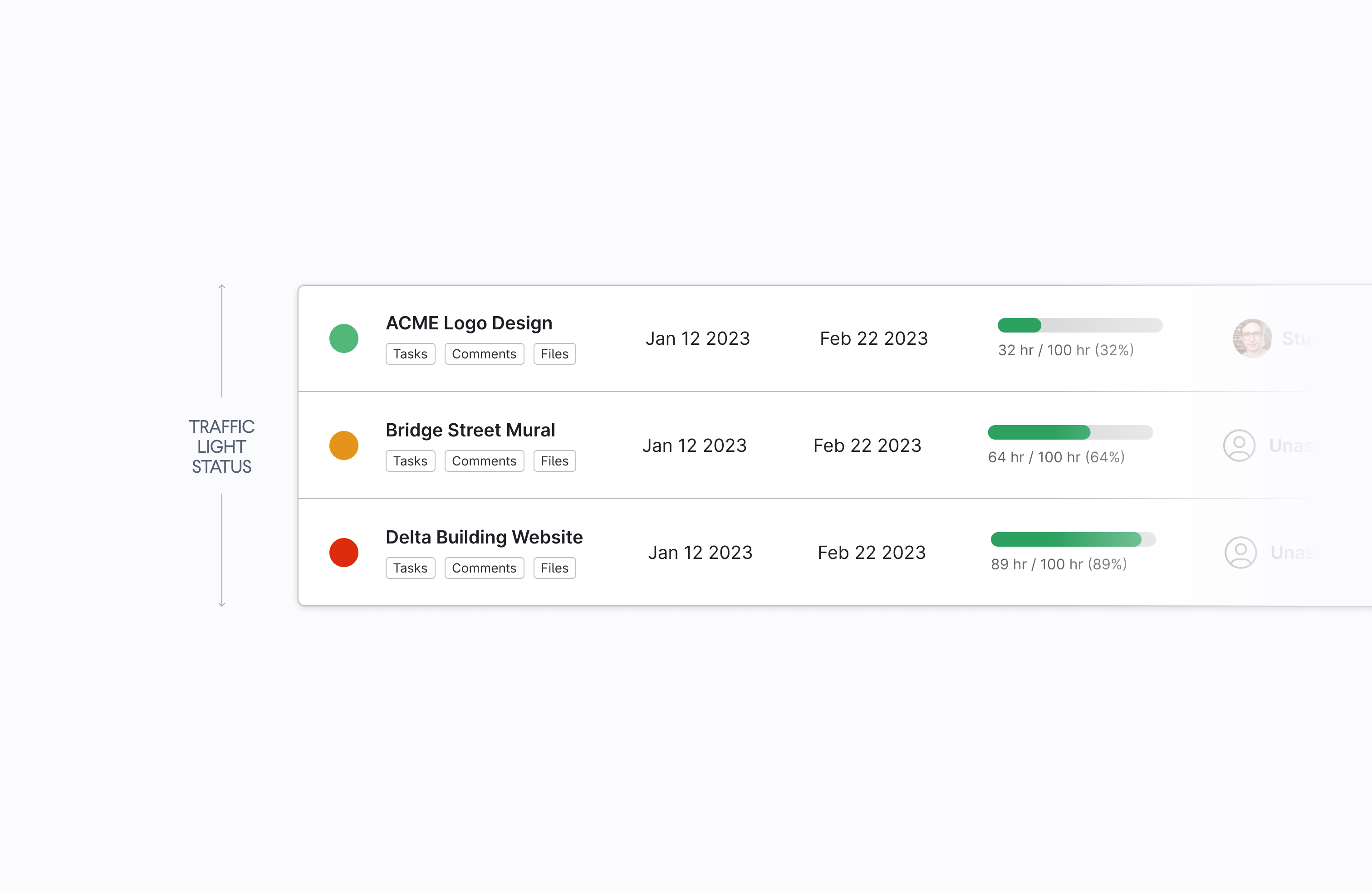This screenshot has width=1372, height=891.
Task: Click the orange status dot for Bridge Street Mural
Action: pyautogui.click(x=343, y=445)
